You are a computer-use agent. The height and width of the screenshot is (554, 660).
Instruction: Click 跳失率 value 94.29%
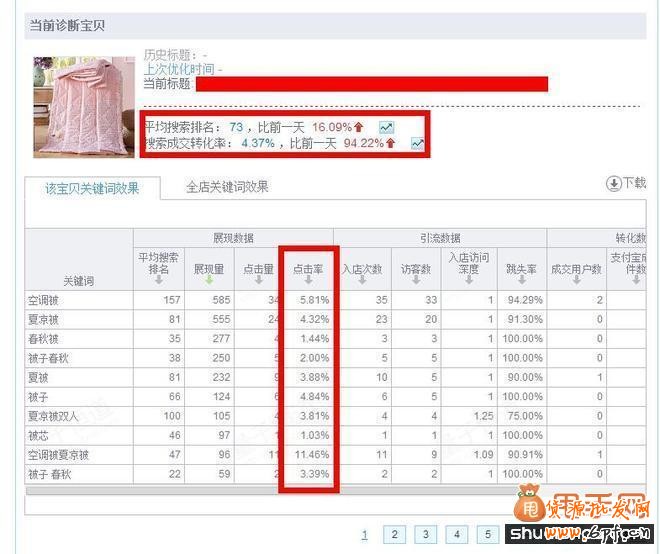point(525,300)
